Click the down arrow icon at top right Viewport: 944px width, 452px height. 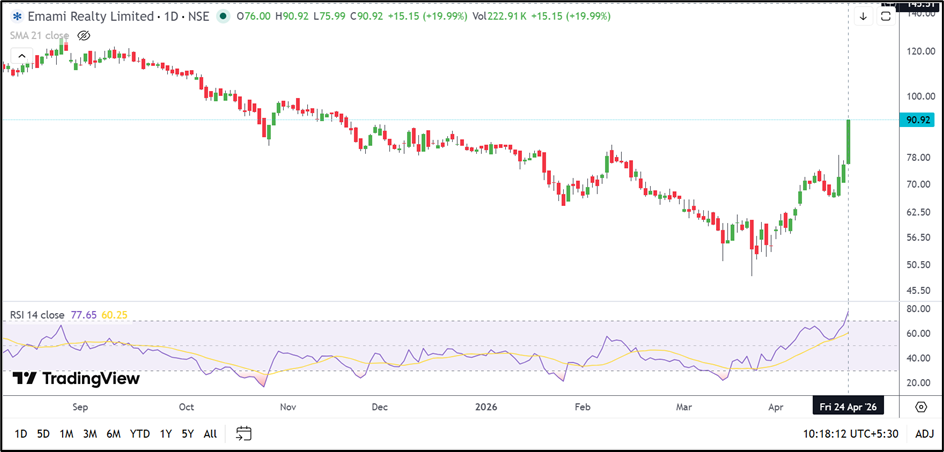tap(863, 17)
